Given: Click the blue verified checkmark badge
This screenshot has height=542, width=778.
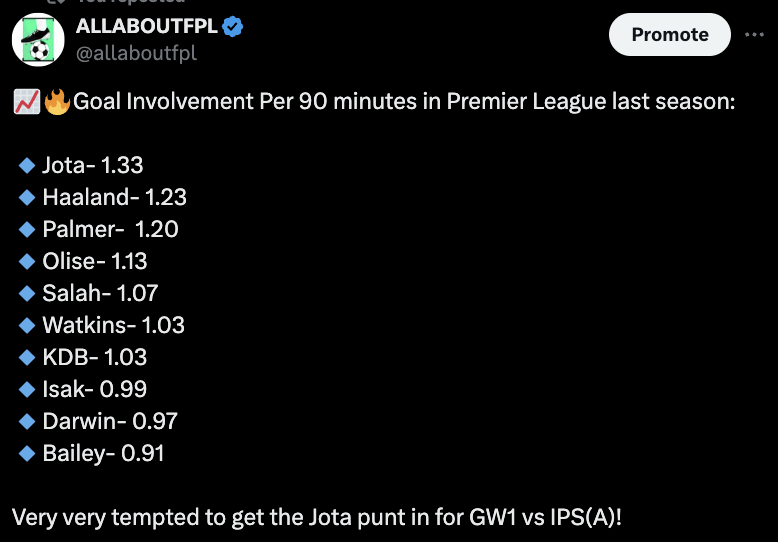Looking at the screenshot, I should tap(233, 27).
